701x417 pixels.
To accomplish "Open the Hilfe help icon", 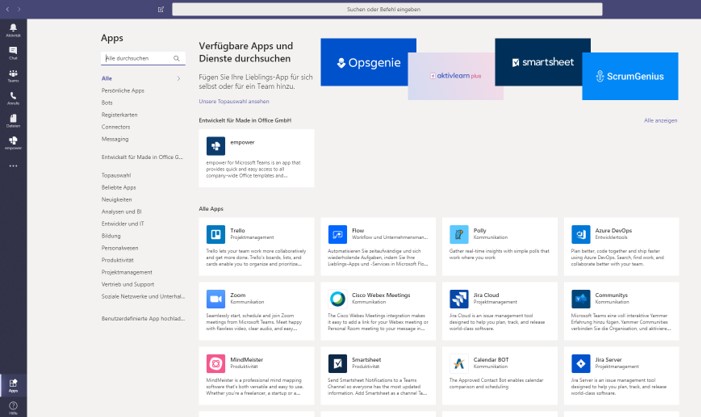I will click(13, 405).
